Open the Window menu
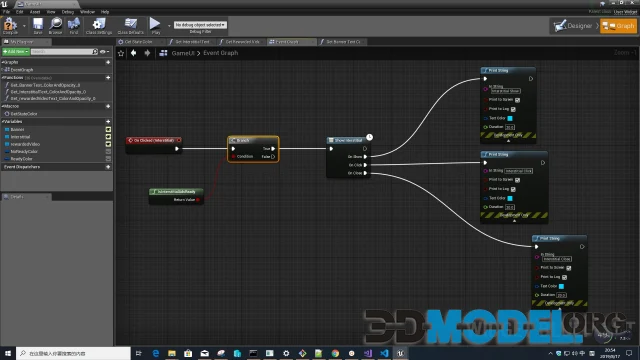The image size is (640, 360). coord(87,12)
